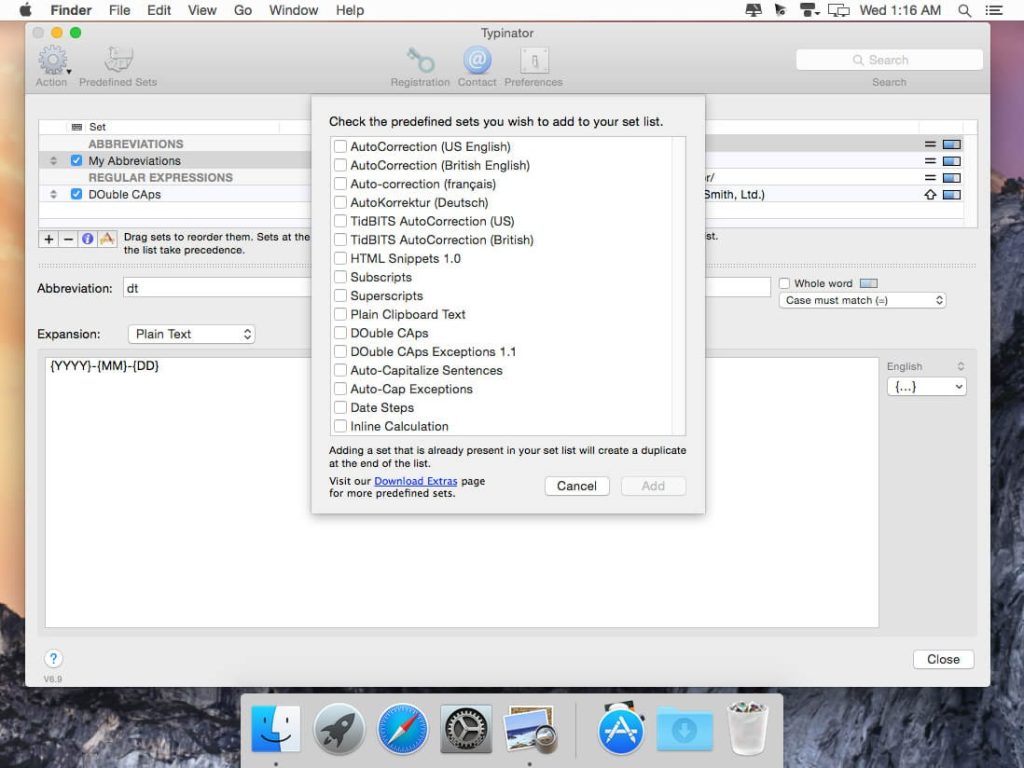Screen dimensions: 1024x768
Task: Expand the Case must match dropdown
Action: [862, 300]
